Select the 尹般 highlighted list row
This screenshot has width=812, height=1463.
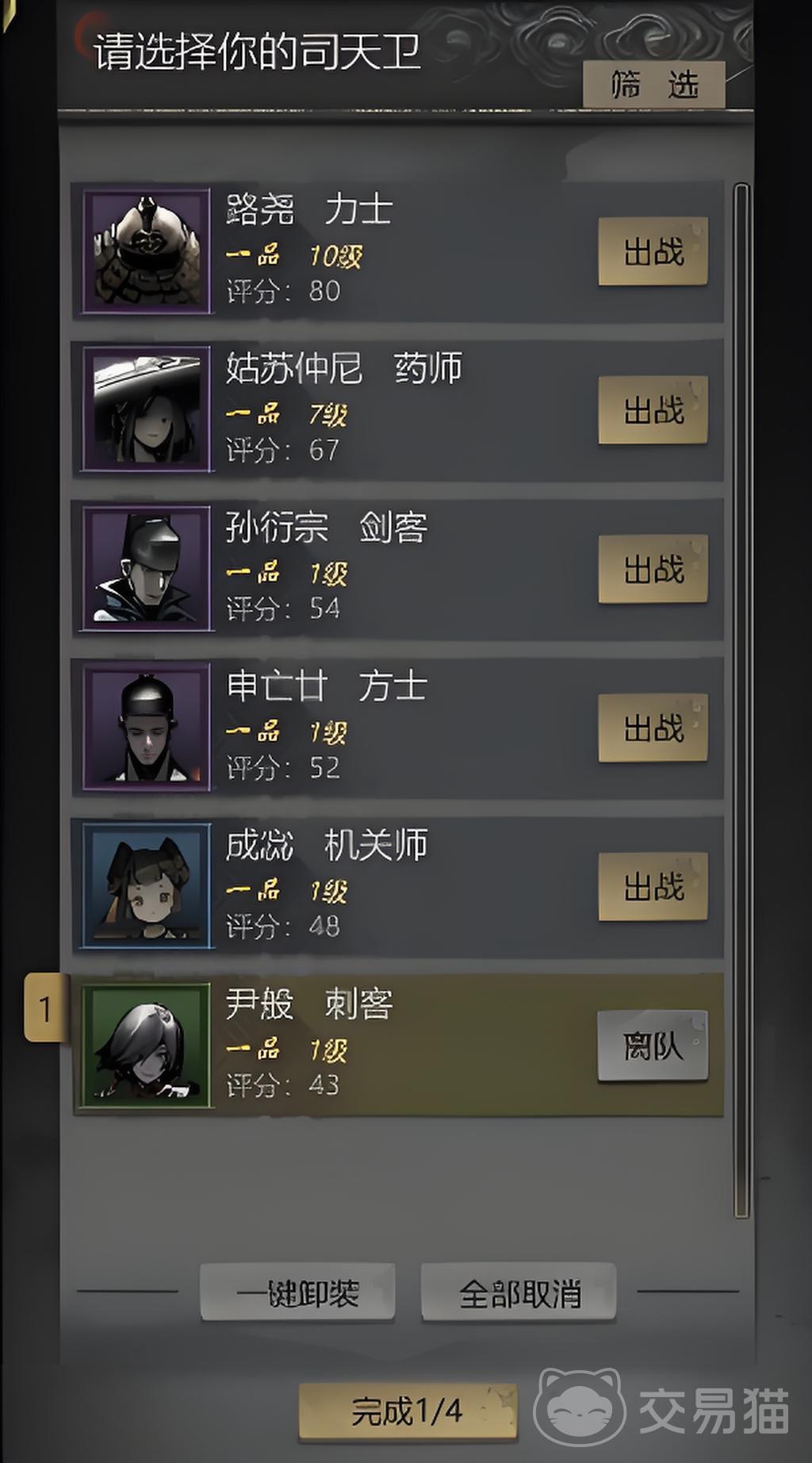[x=397, y=1045]
